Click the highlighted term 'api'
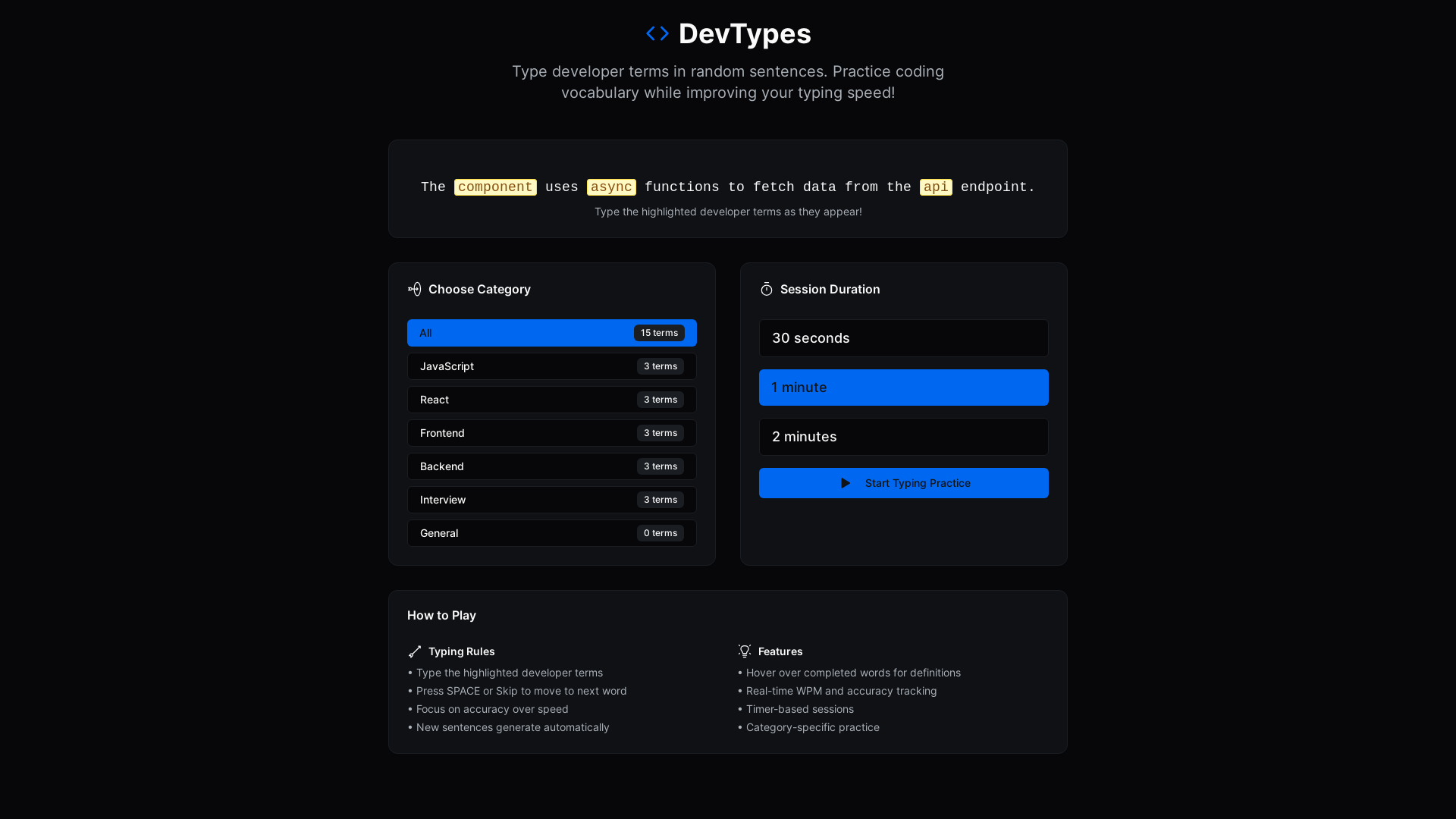The height and width of the screenshot is (819, 1456). tap(936, 187)
